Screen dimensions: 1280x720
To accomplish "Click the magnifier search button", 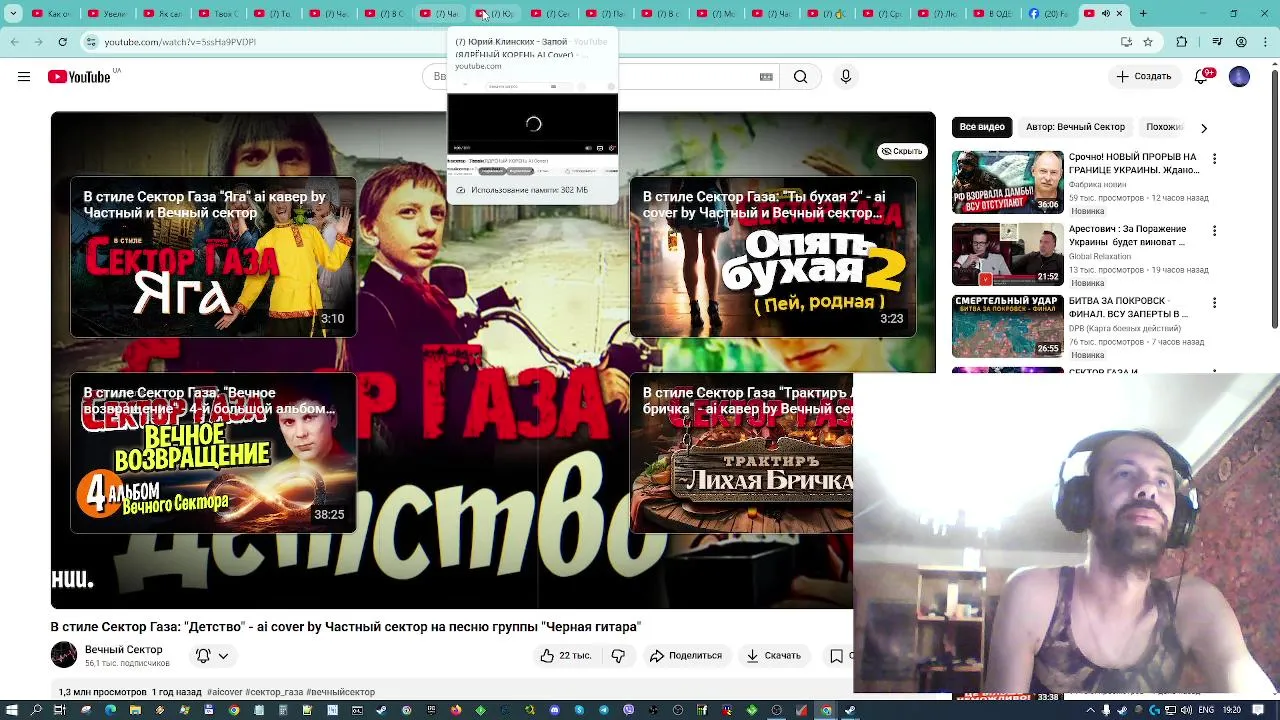I will 800,77.
